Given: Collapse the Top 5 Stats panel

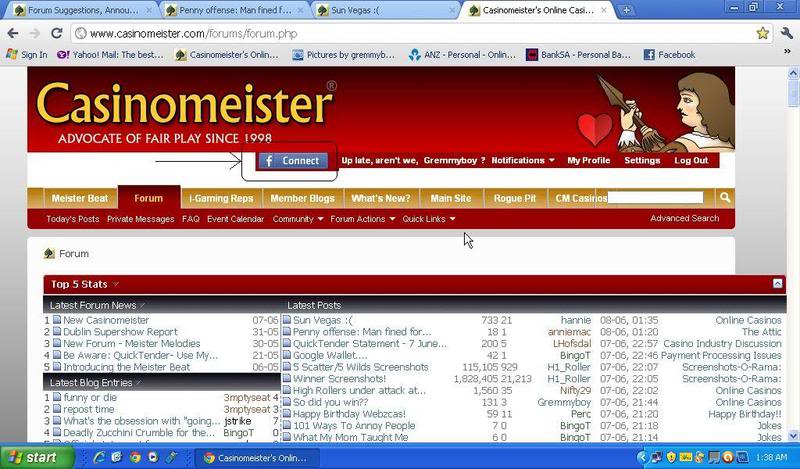Looking at the screenshot, I should (777, 284).
